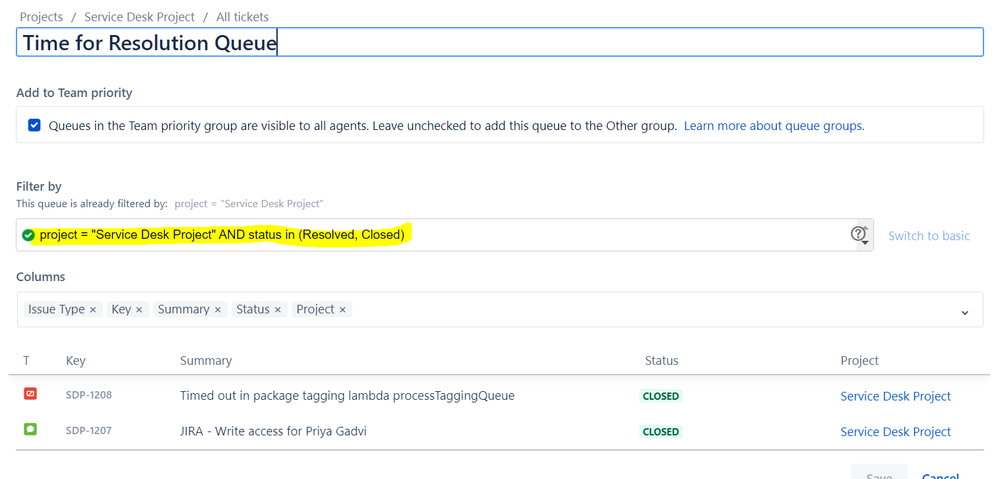Open the Projects breadcrumb
Screen dimensions: 998x479
tap(41, 17)
